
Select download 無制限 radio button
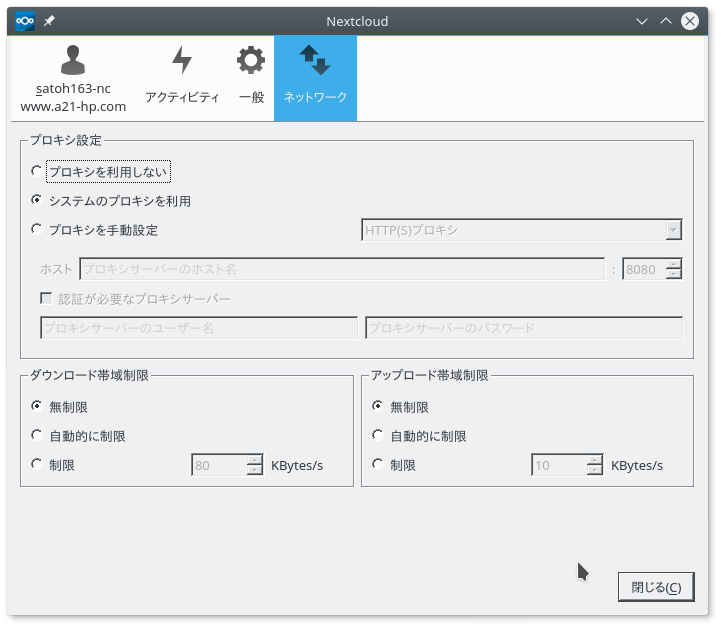tap(37, 406)
